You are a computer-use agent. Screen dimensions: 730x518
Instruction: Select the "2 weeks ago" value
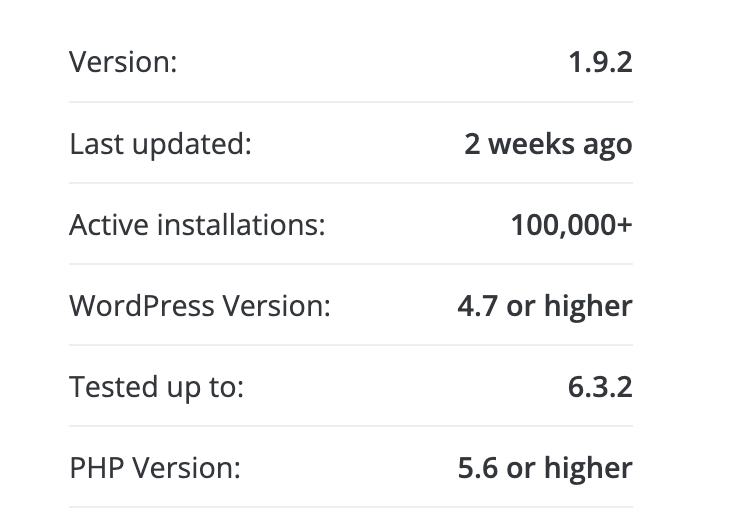[548, 144]
